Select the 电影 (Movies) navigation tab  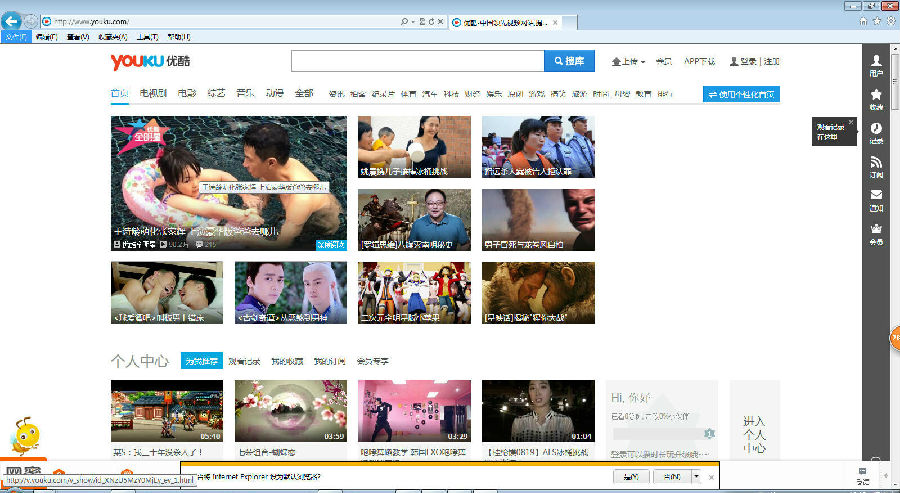[x=187, y=94]
